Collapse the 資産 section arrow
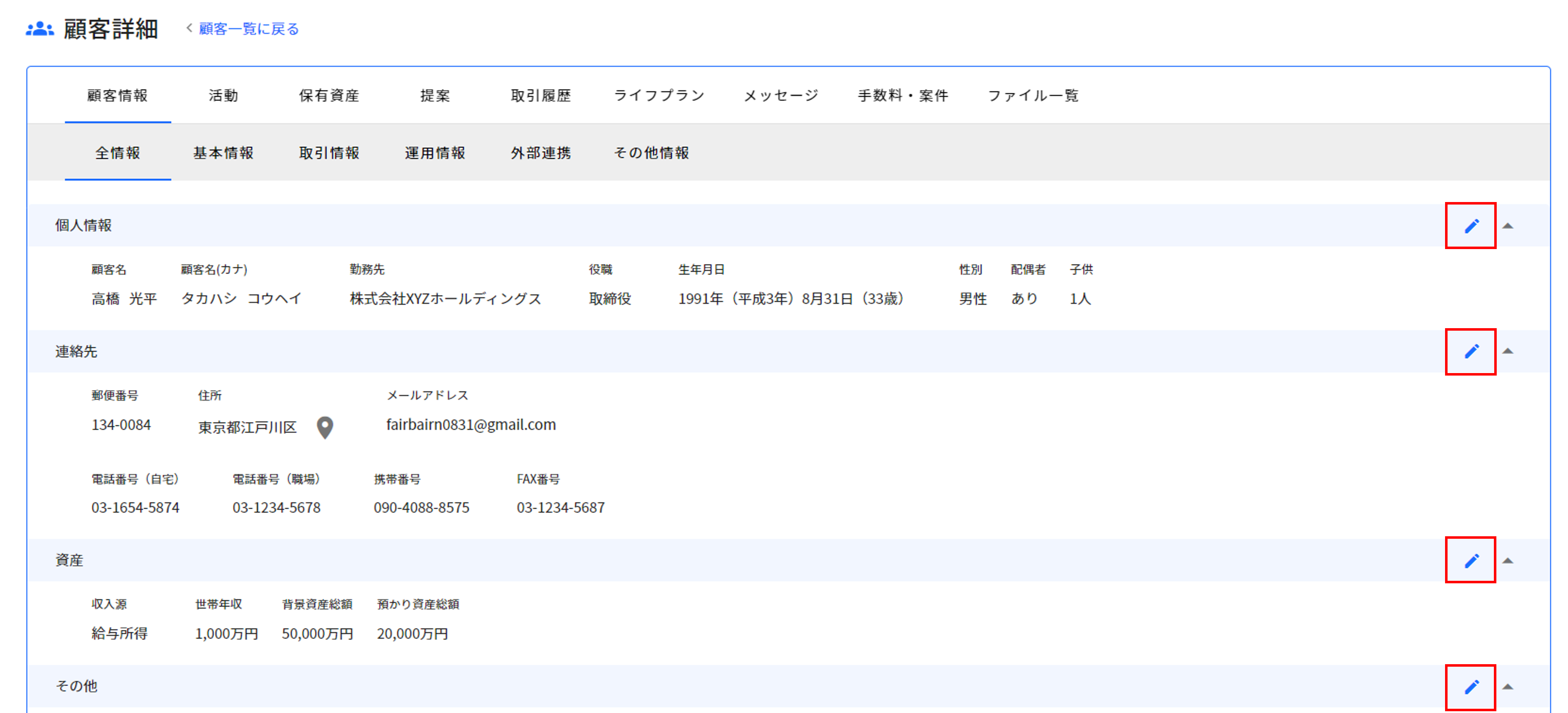This screenshot has width=1568, height=713. pyautogui.click(x=1508, y=560)
